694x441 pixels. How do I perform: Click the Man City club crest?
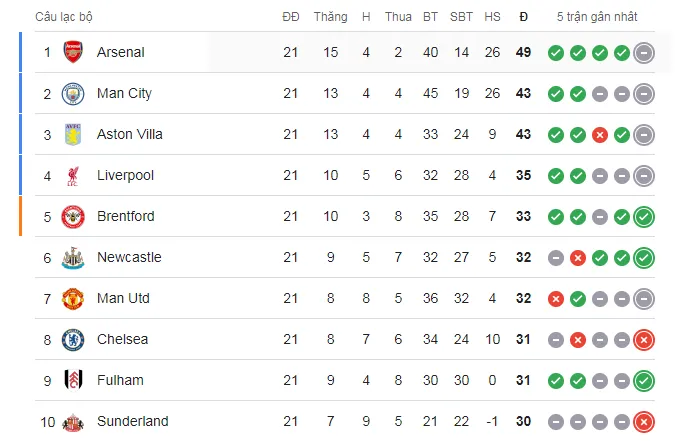pyautogui.click(x=73, y=93)
